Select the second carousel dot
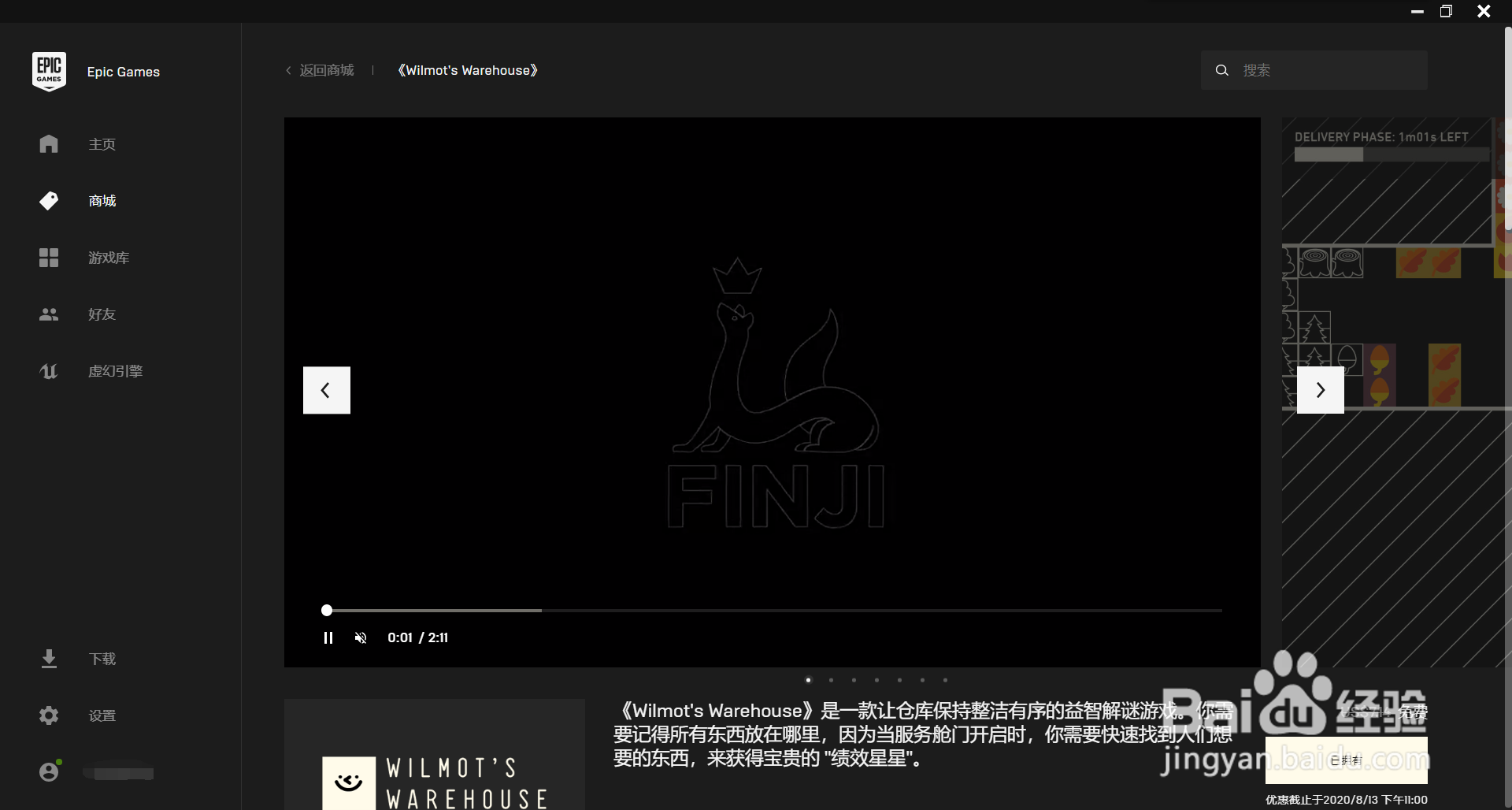 click(831, 680)
